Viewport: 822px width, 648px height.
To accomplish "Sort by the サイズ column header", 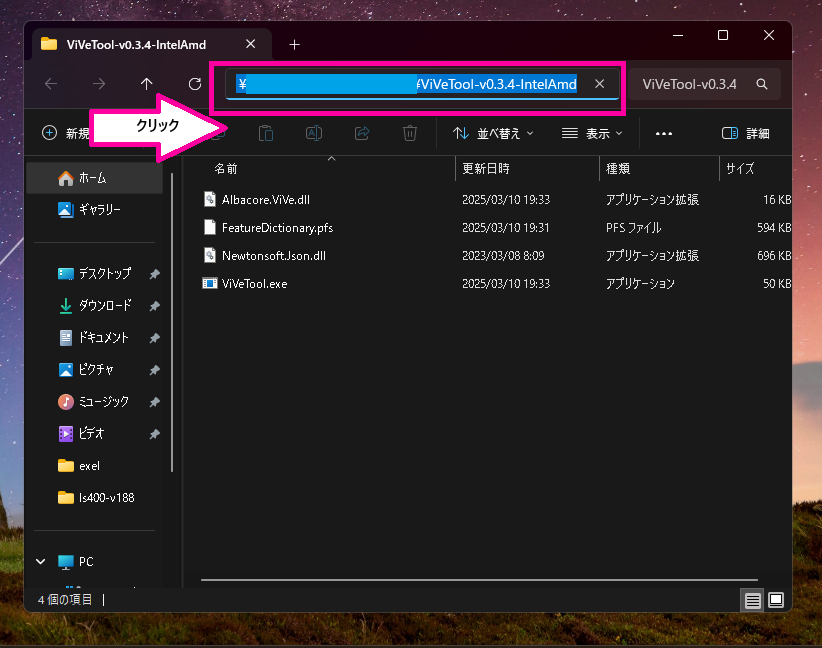I will tap(740, 168).
